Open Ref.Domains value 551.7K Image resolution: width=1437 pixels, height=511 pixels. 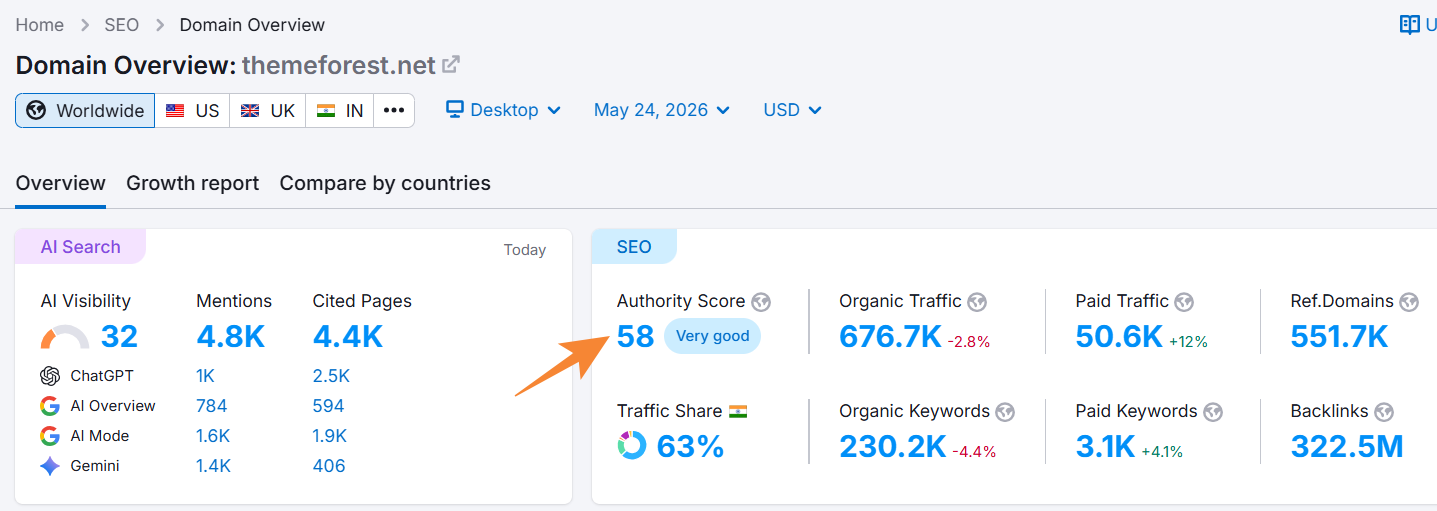pyautogui.click(x=1340, y=337)
